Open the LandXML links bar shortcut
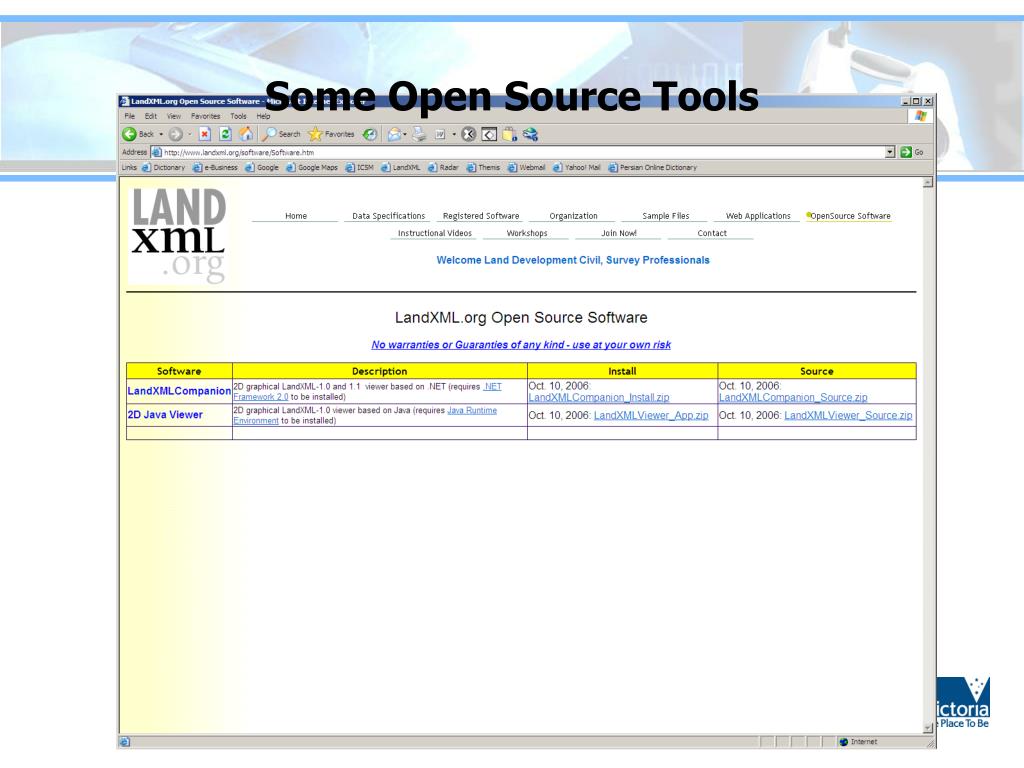 pyautogui.click(x=401, y=168)
